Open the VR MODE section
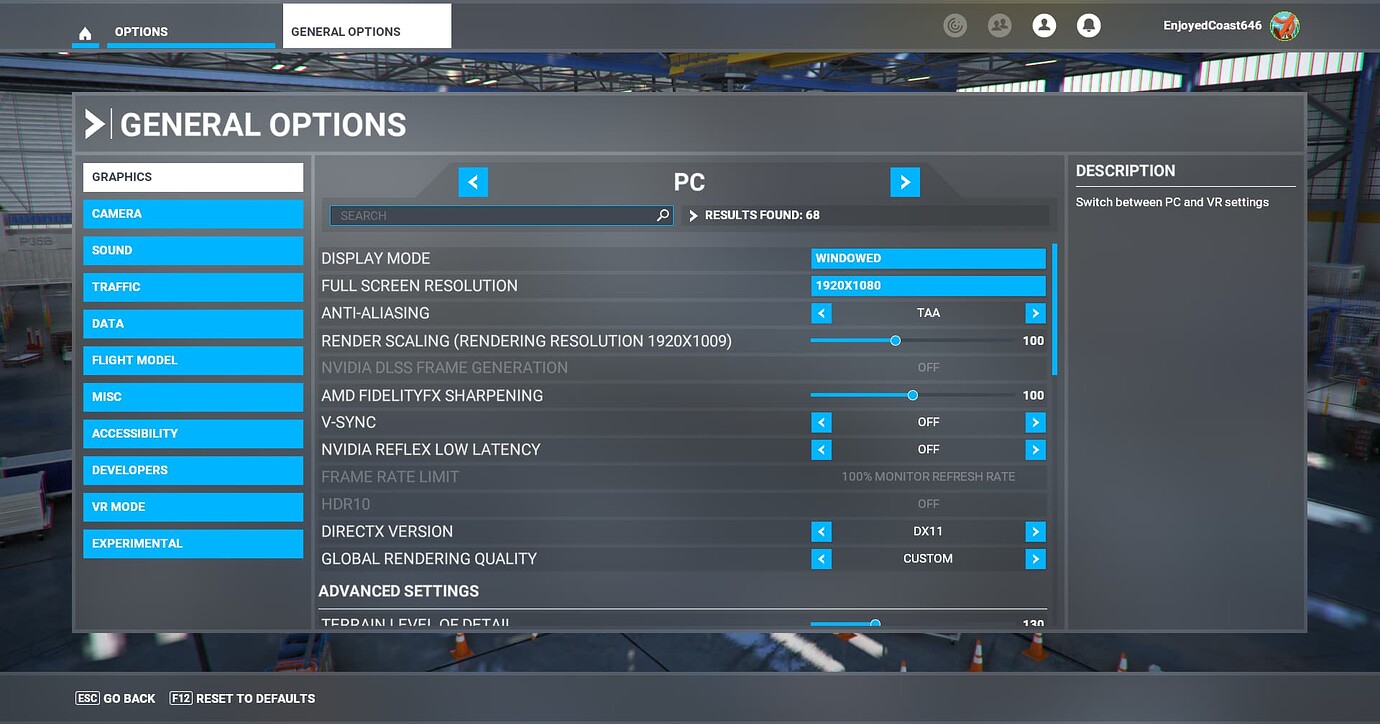Screen dimensions: 1380x724 (193, 506)
